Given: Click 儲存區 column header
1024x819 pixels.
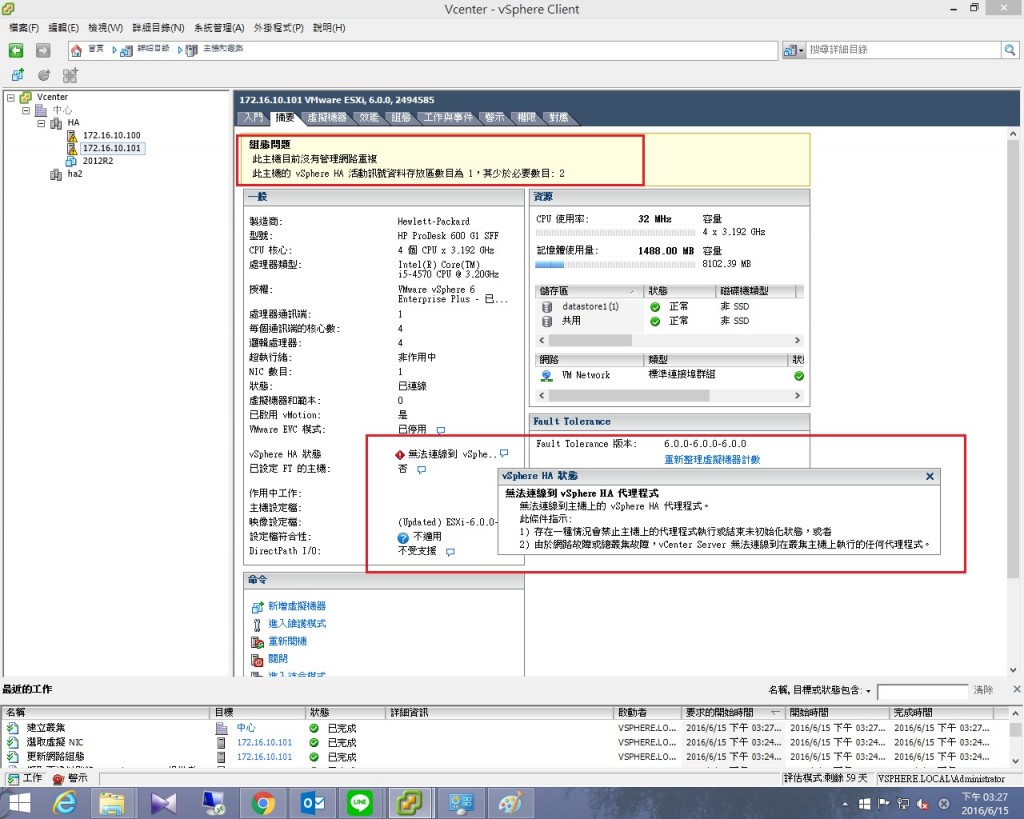Looking at the screenshot, I should pyautogui.click(x=588, y=291).
